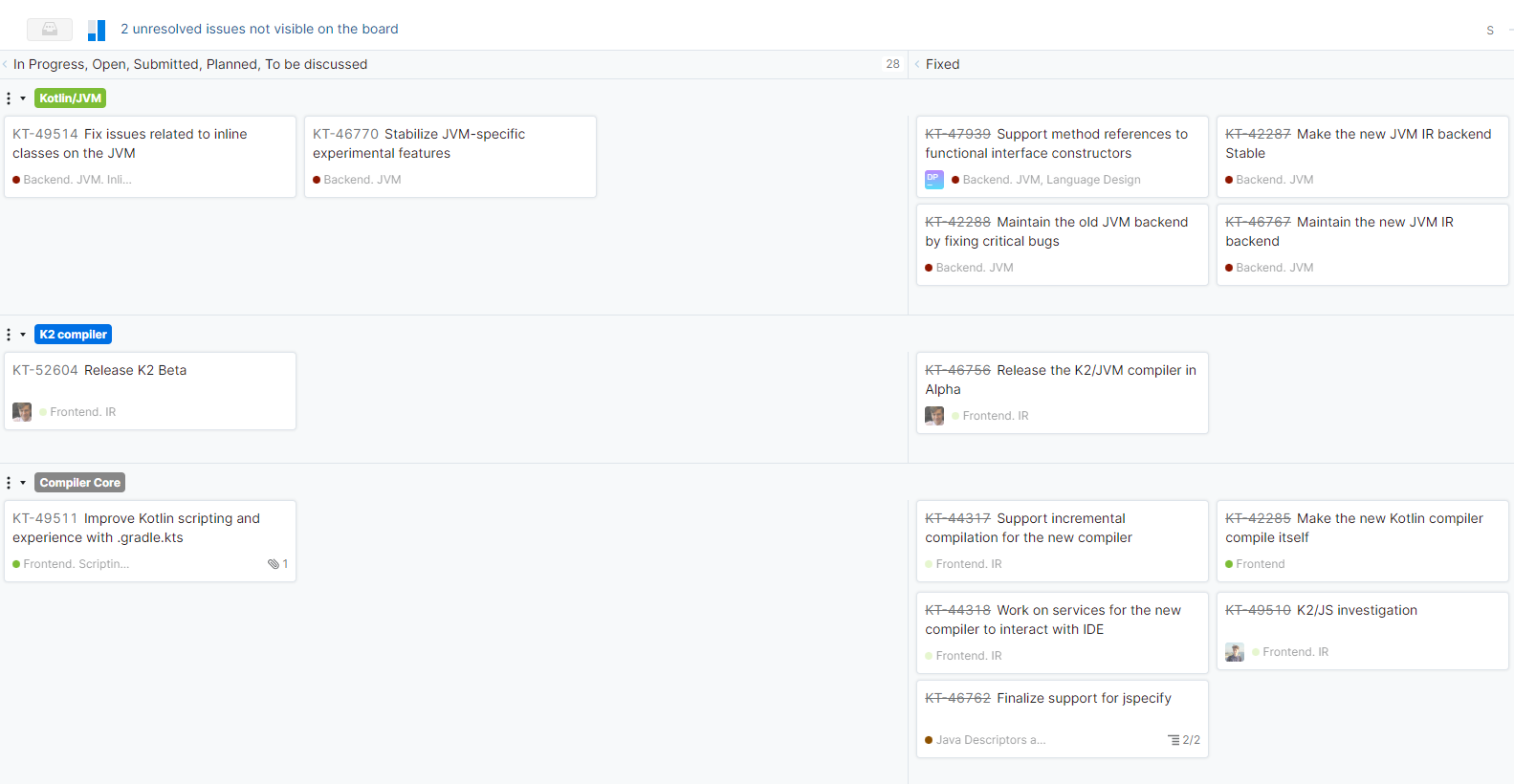Open issue KT-49514 link
1514x784 pixels.
click(x=45, y=134)
